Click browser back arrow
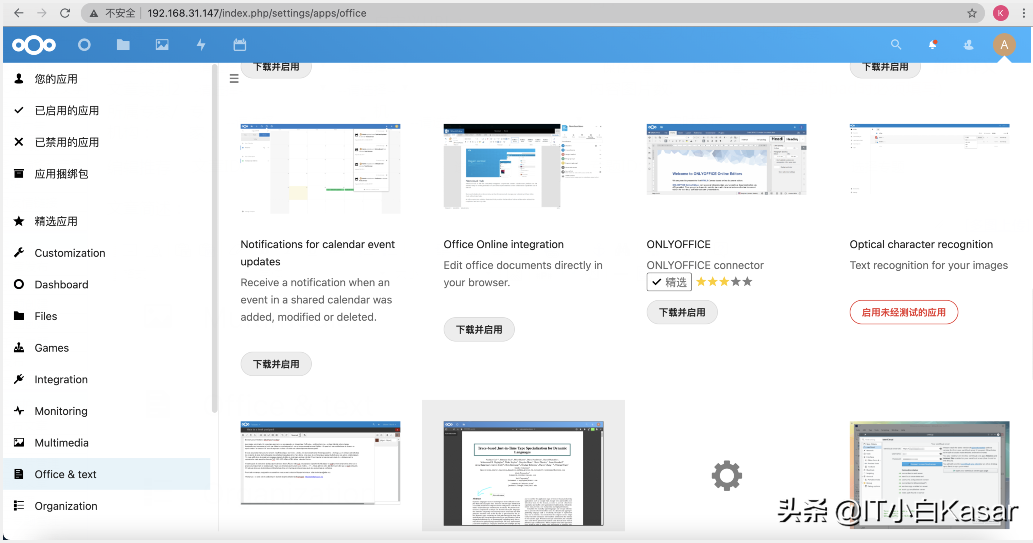 (18, 13)
